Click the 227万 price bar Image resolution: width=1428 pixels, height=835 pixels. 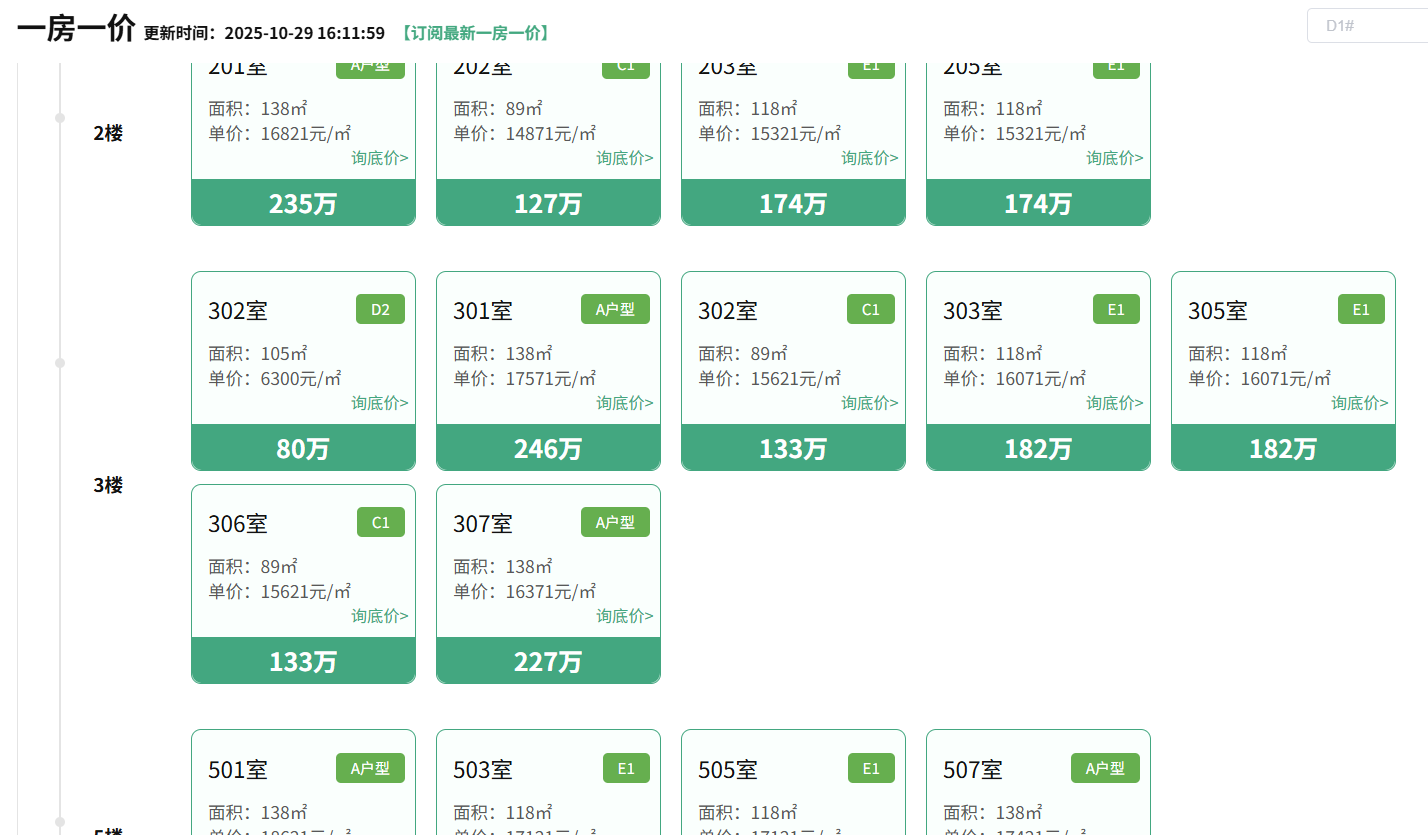click(548, 661)
